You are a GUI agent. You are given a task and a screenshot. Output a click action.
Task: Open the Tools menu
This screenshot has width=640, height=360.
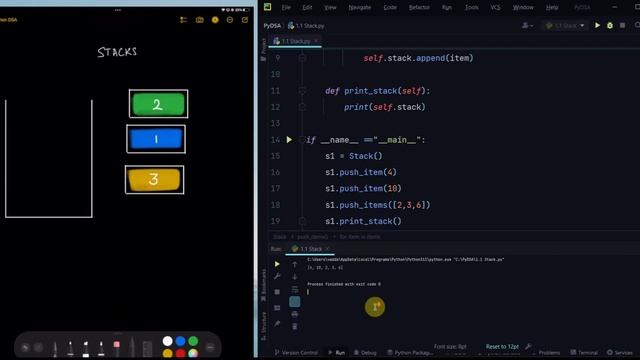[x=472, y=7]
